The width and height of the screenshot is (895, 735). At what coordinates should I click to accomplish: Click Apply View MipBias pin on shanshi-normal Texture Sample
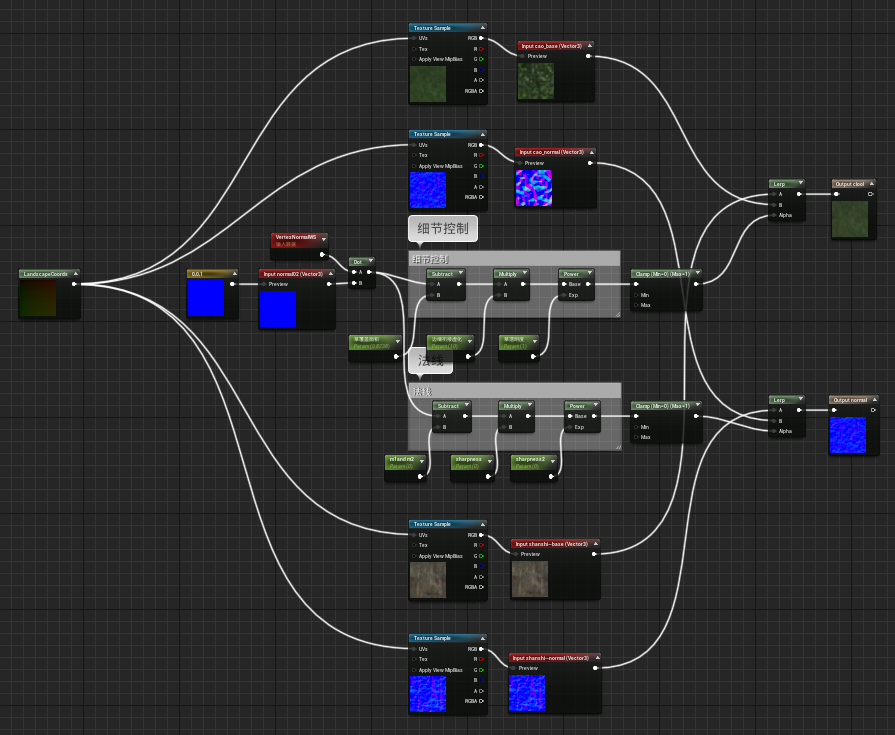pos(414,670)
